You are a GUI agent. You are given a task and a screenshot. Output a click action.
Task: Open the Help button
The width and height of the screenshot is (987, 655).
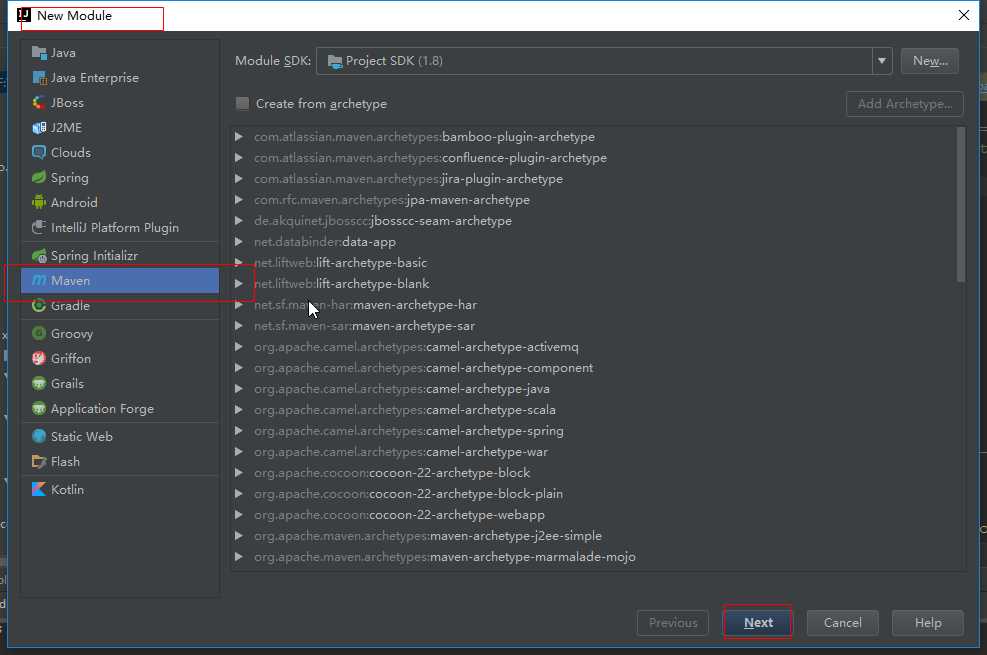928,622
